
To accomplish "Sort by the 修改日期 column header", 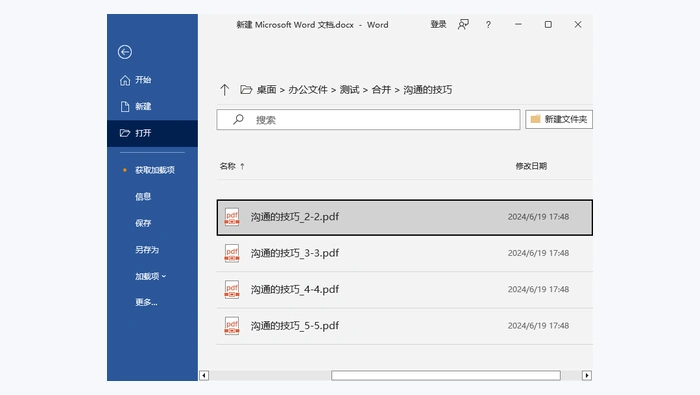I will [531, 166].
